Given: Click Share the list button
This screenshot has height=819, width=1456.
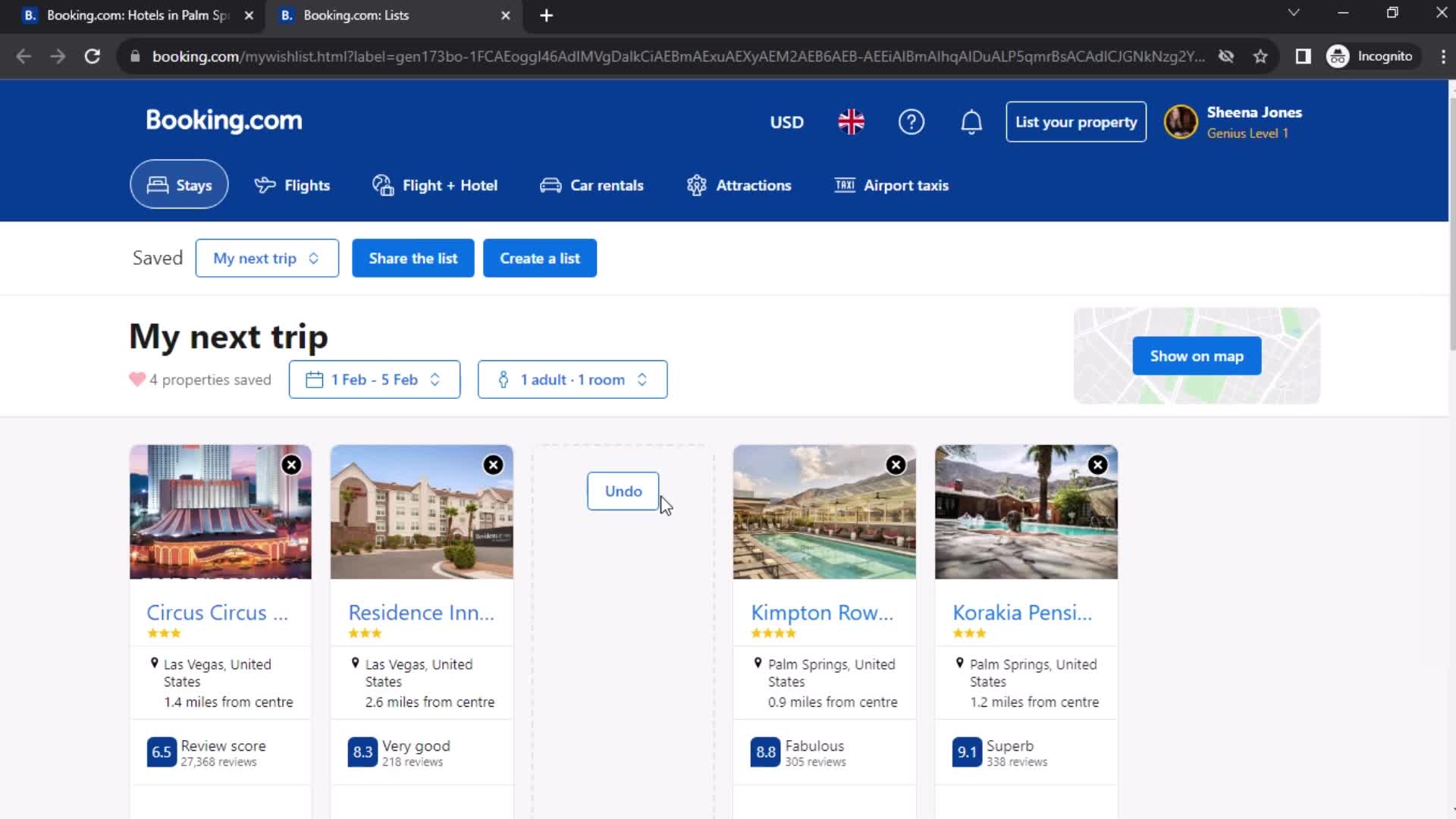Looking at the screenshot, I should [x=413, y=258].
